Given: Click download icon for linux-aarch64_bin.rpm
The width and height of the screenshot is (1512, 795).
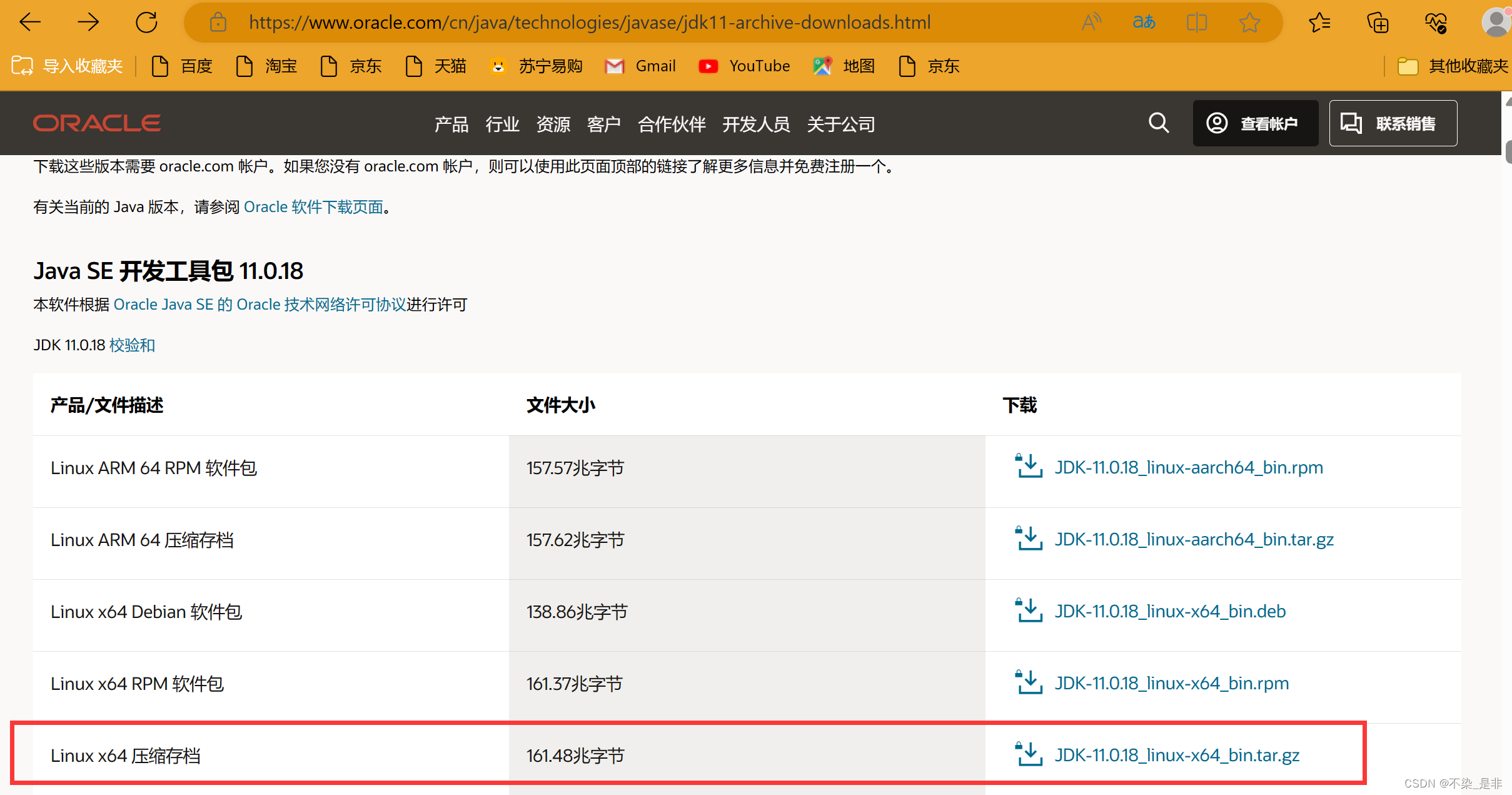Looking at the screenshot, I should (x=1028, y=467).
